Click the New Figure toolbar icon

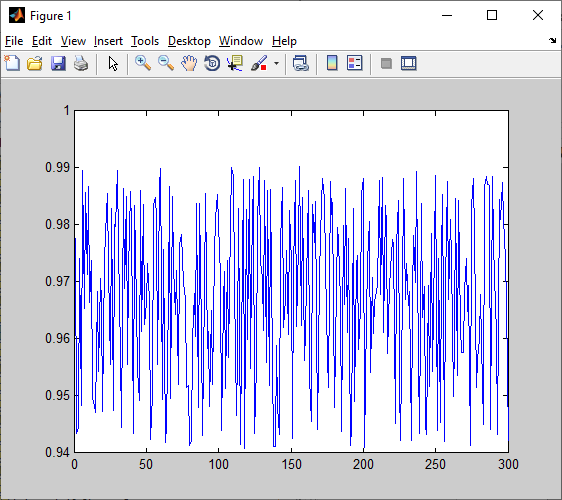[12, 63]
